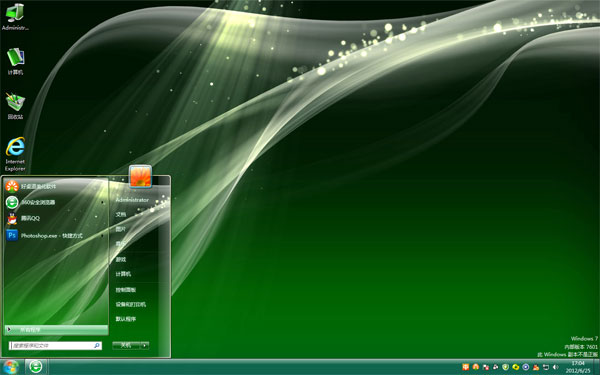Open 游戏 in the Start menu
This screenshot has height=375, width=600.
[121, 259]
